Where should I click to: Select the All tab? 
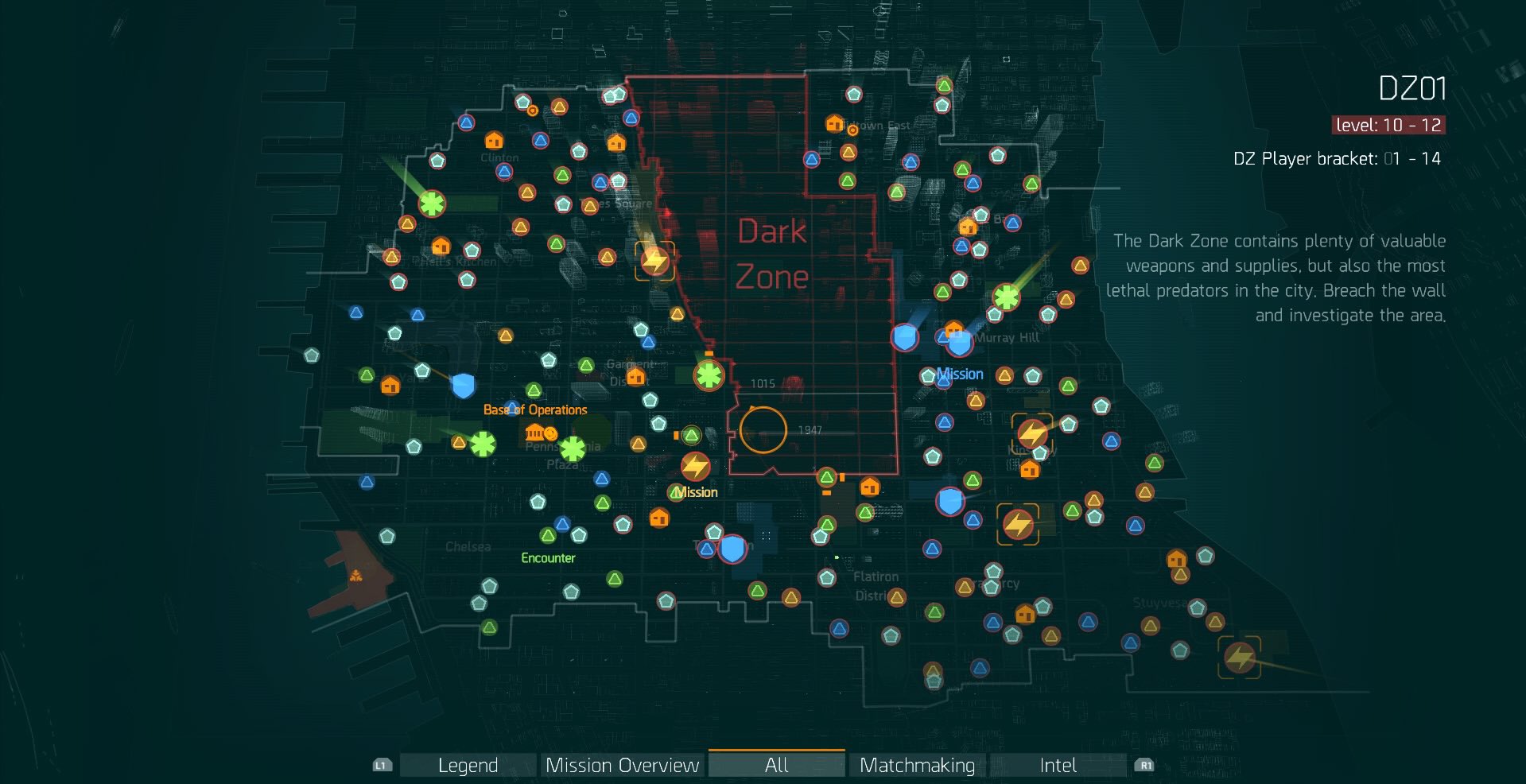tap(776, 765)
